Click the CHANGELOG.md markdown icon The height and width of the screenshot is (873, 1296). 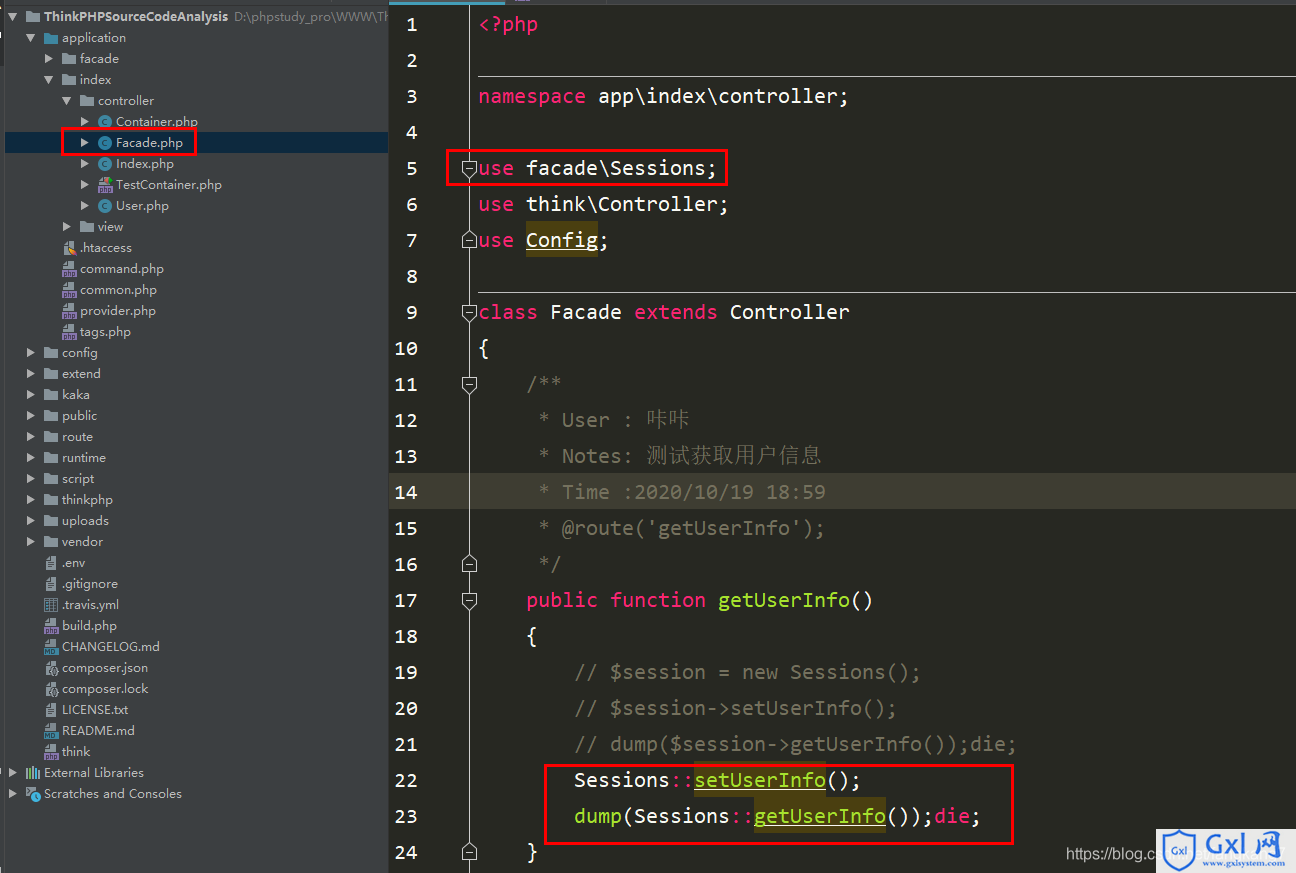[x=51, y=647]
